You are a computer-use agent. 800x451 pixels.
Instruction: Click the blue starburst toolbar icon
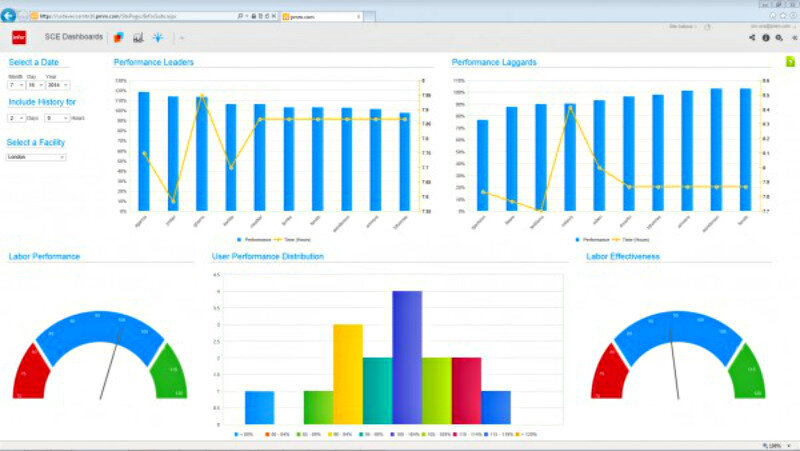point(158,38)
